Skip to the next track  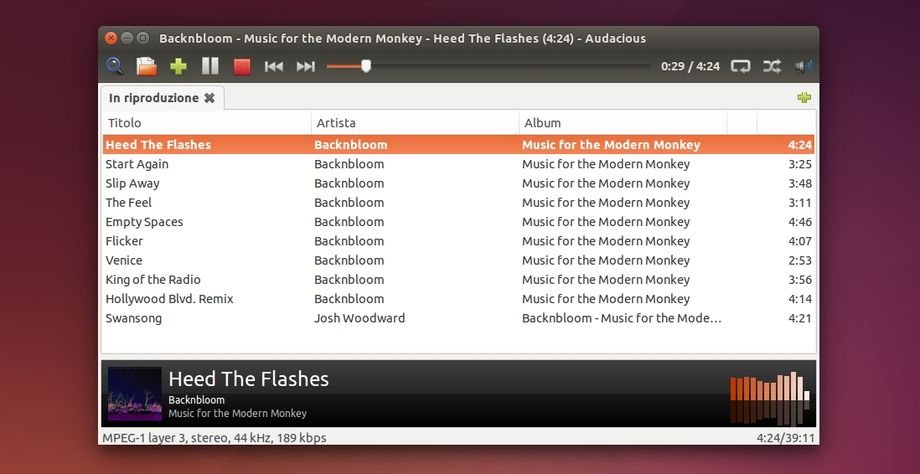point(306,66)
